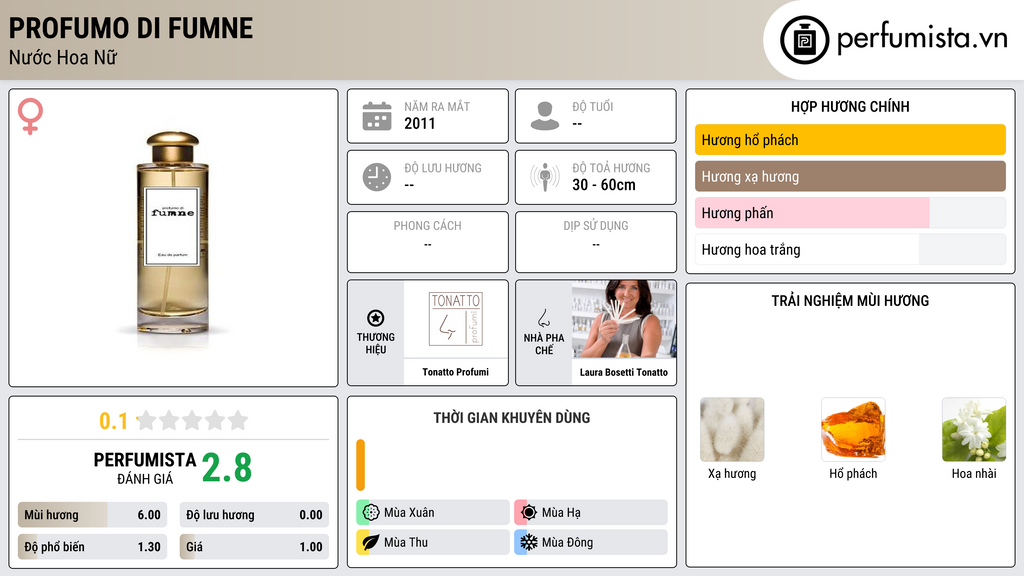Click the Hương xạ hương accord bar
The height and width of the screenshot is (576, 1024).
pos(850,176)
